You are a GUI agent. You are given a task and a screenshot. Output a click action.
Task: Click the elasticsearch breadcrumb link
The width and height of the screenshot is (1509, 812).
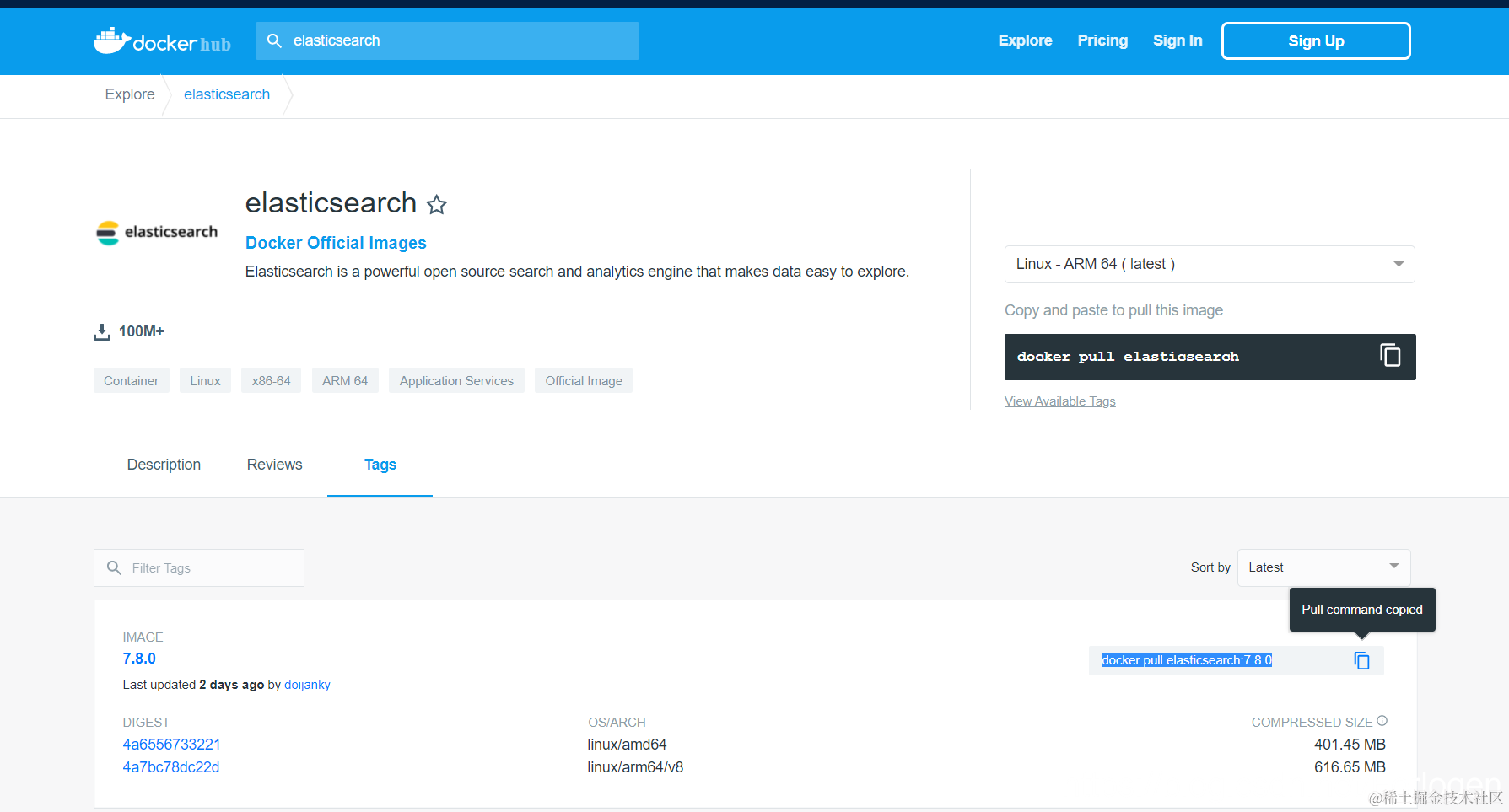tap(227, 94)
